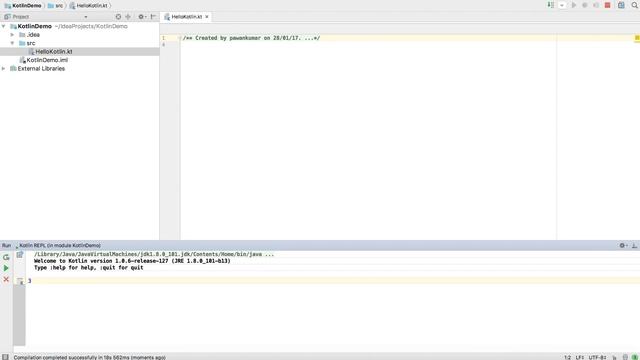Open Project panel gear settings
The width and height of the screenshot is (640, 360).
pyautogui.click(x=141, y=17)
